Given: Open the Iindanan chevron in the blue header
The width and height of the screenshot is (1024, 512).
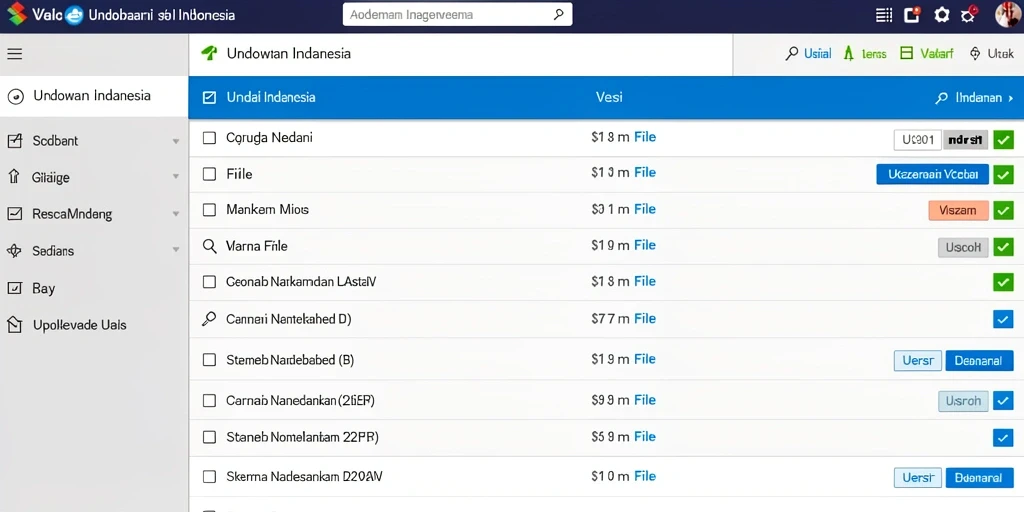Looking at the screenshot, I should point(1011,99).
